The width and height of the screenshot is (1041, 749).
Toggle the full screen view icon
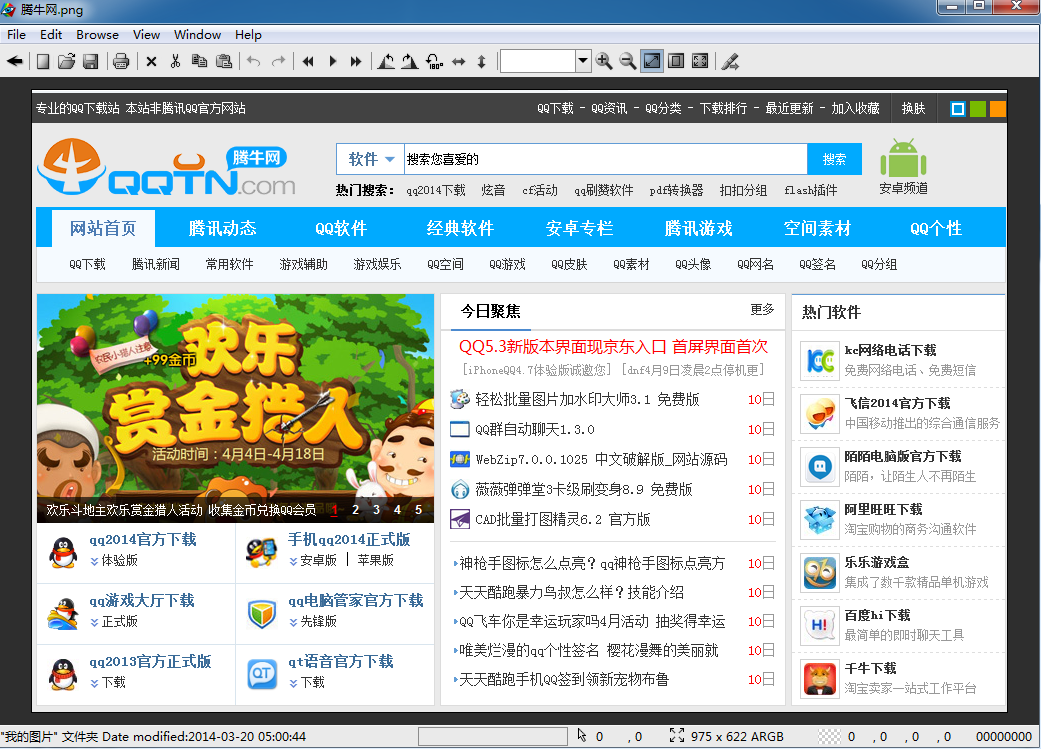700,61
